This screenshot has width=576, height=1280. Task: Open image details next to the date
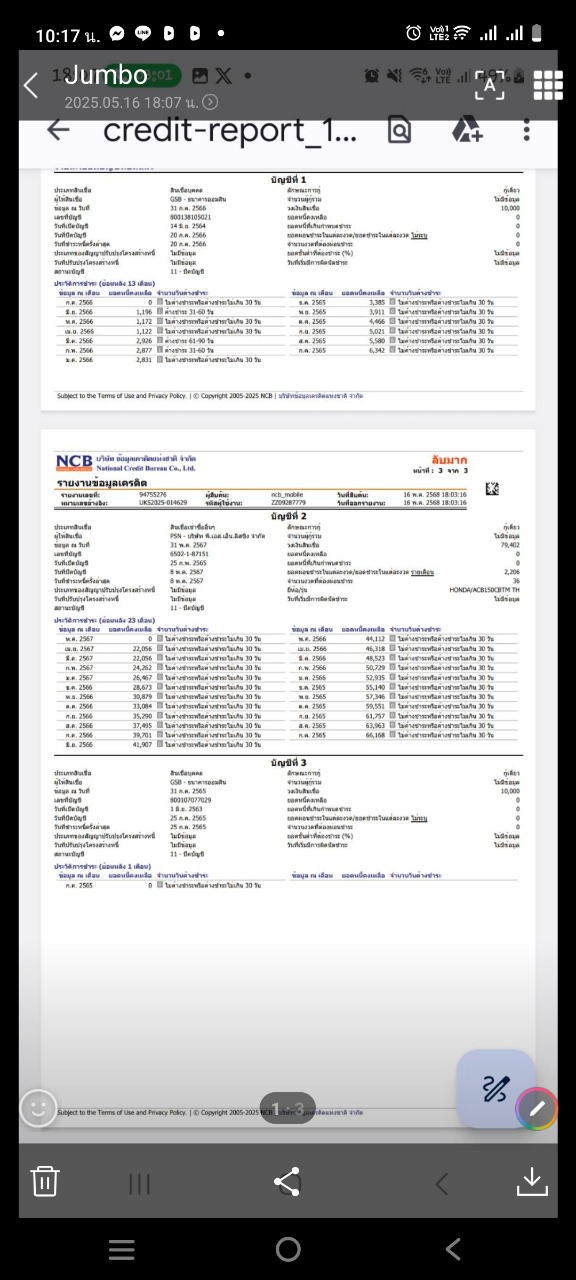coord(210,102)
